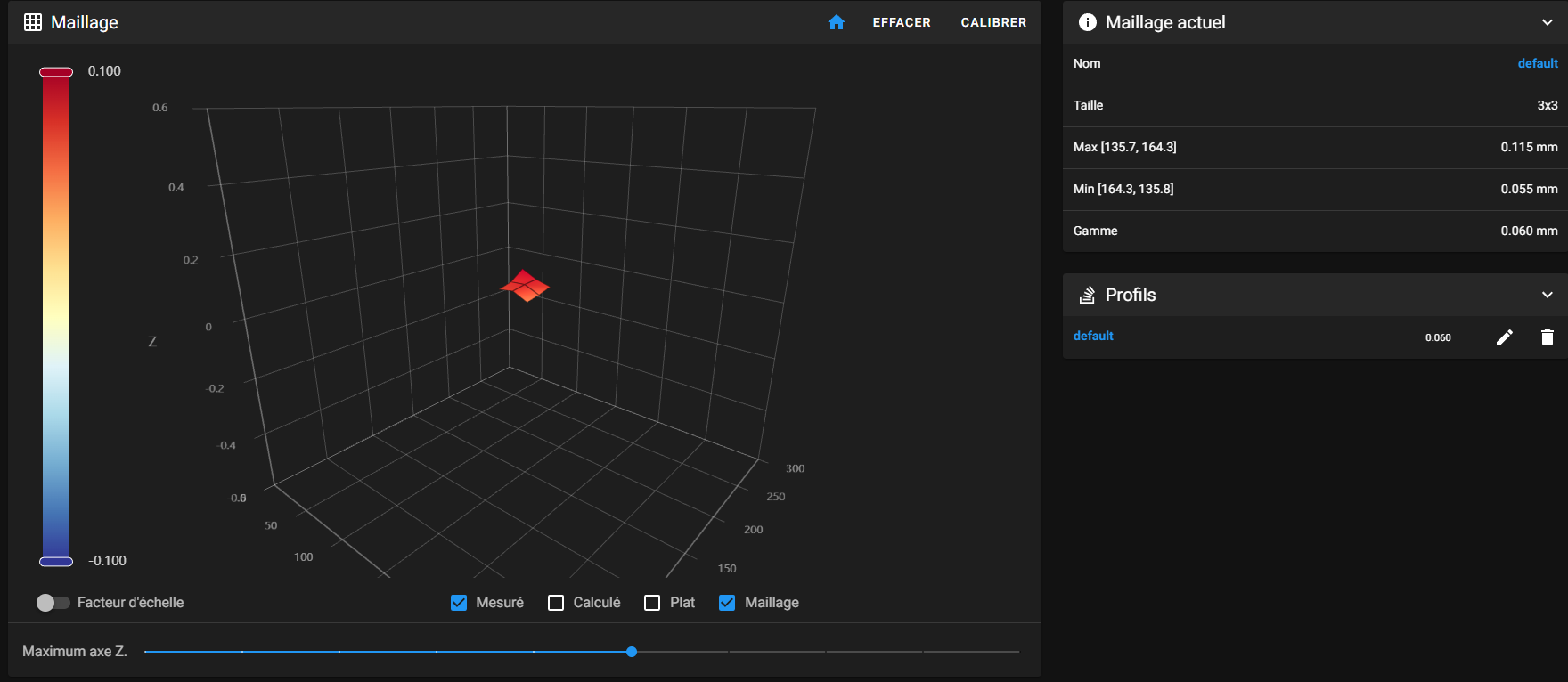Open the default profile link in Profils
The image size is (1568, 682).
pyautogui.click(x=1093, y=336)
